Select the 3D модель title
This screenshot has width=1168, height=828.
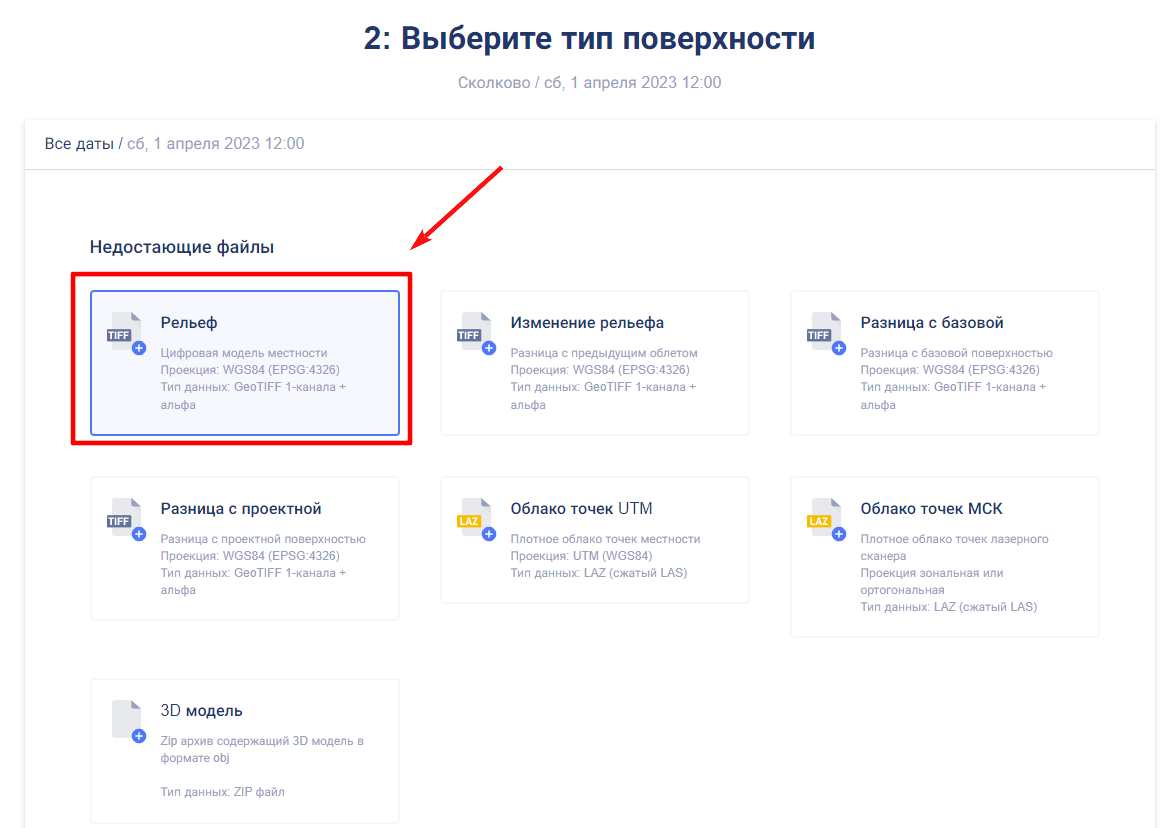(202, 711)
